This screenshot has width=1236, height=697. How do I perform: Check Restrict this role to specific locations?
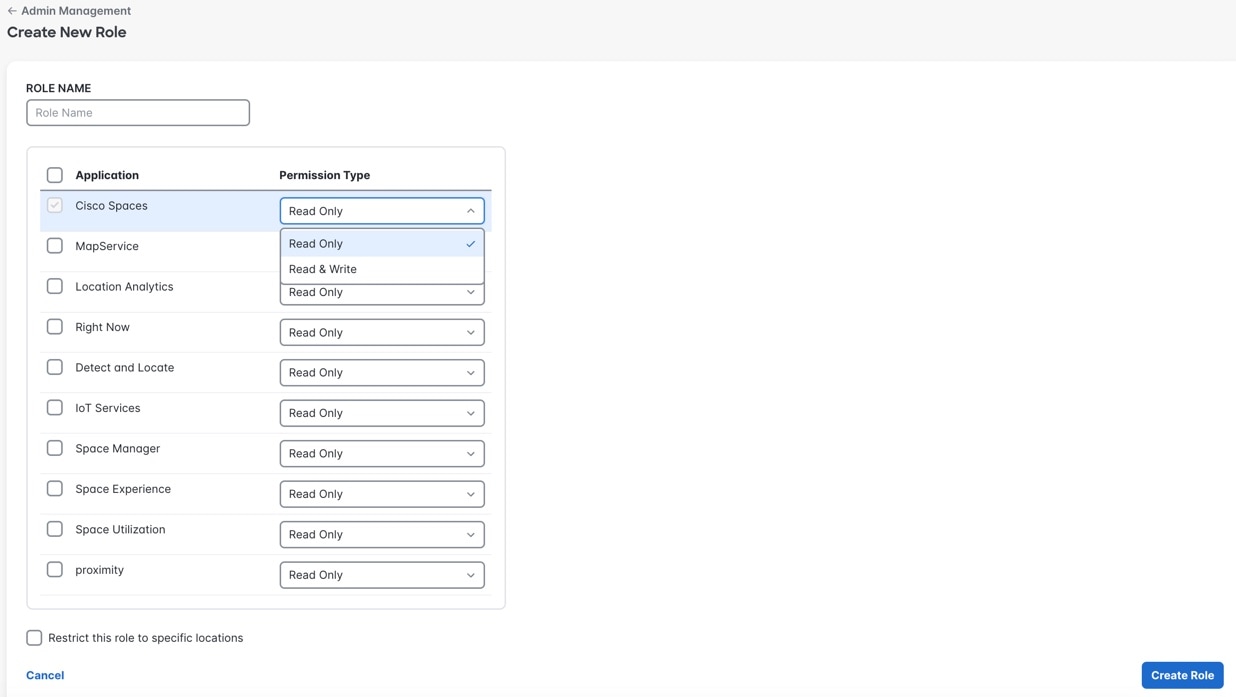point(34,638)
